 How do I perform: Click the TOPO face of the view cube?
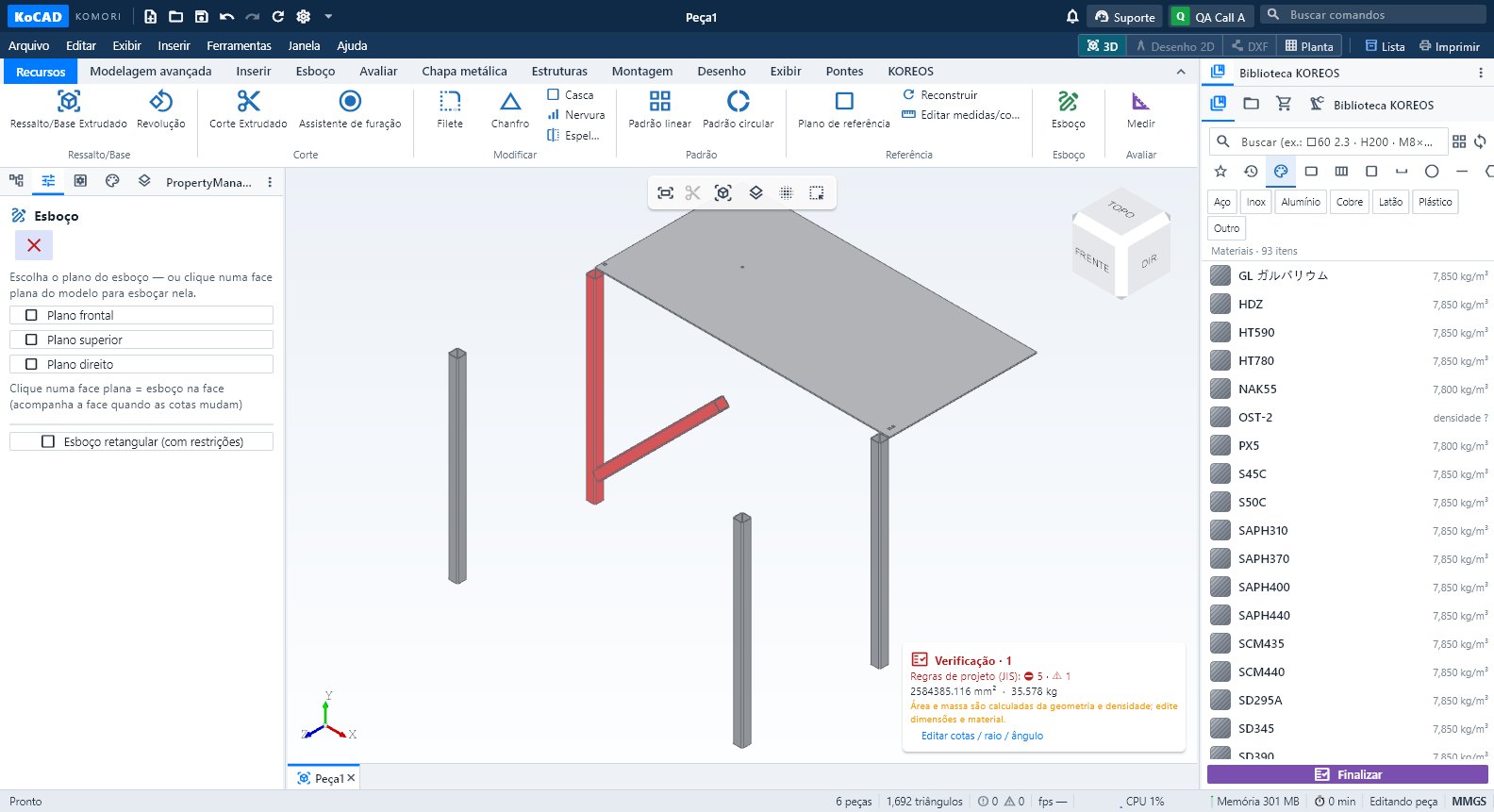pyautogui.click(x=1120, y=208)
